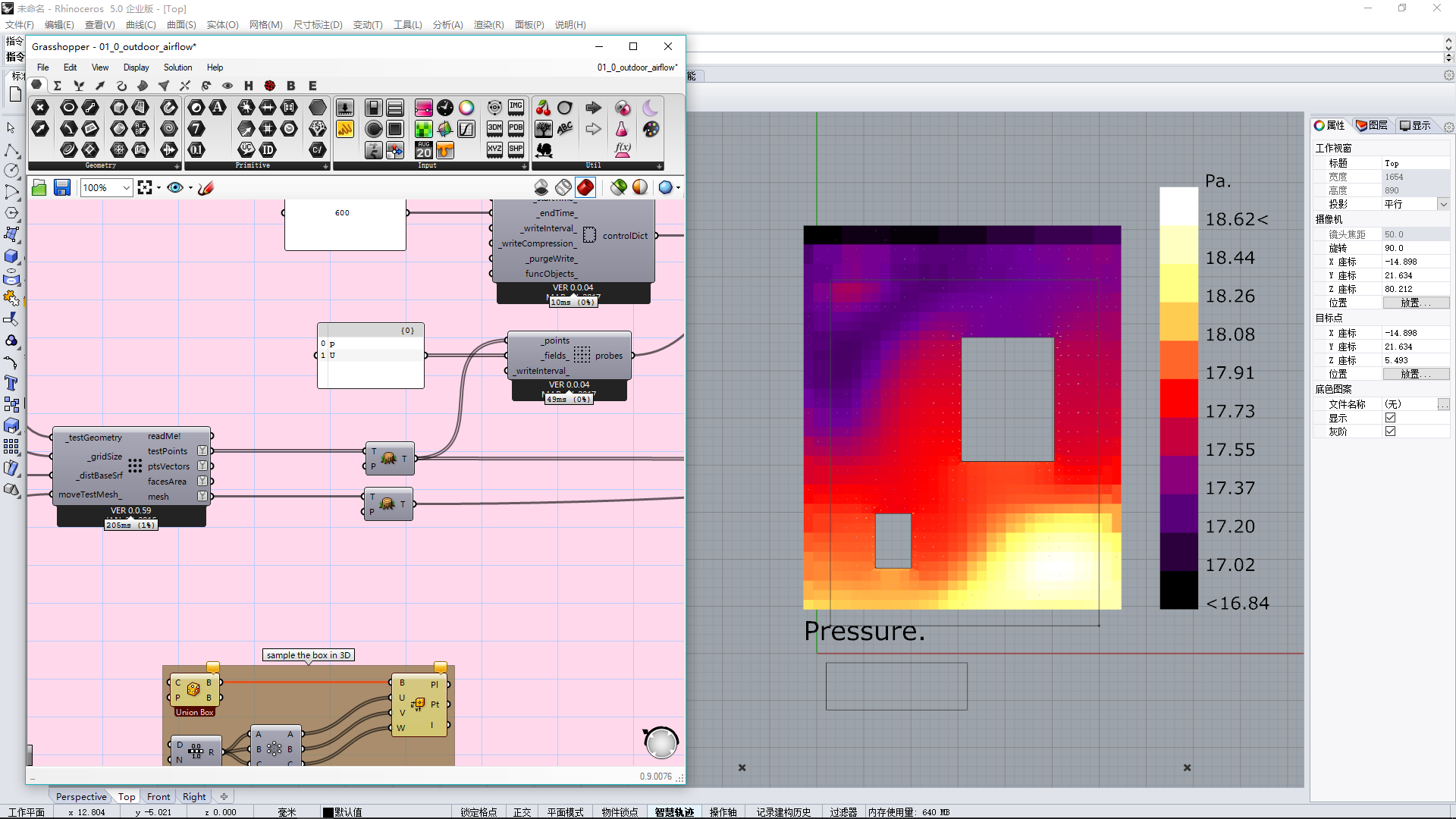Select the Number '0.1' primitive component
This screenshot has width=1456, height=819.
196,149
